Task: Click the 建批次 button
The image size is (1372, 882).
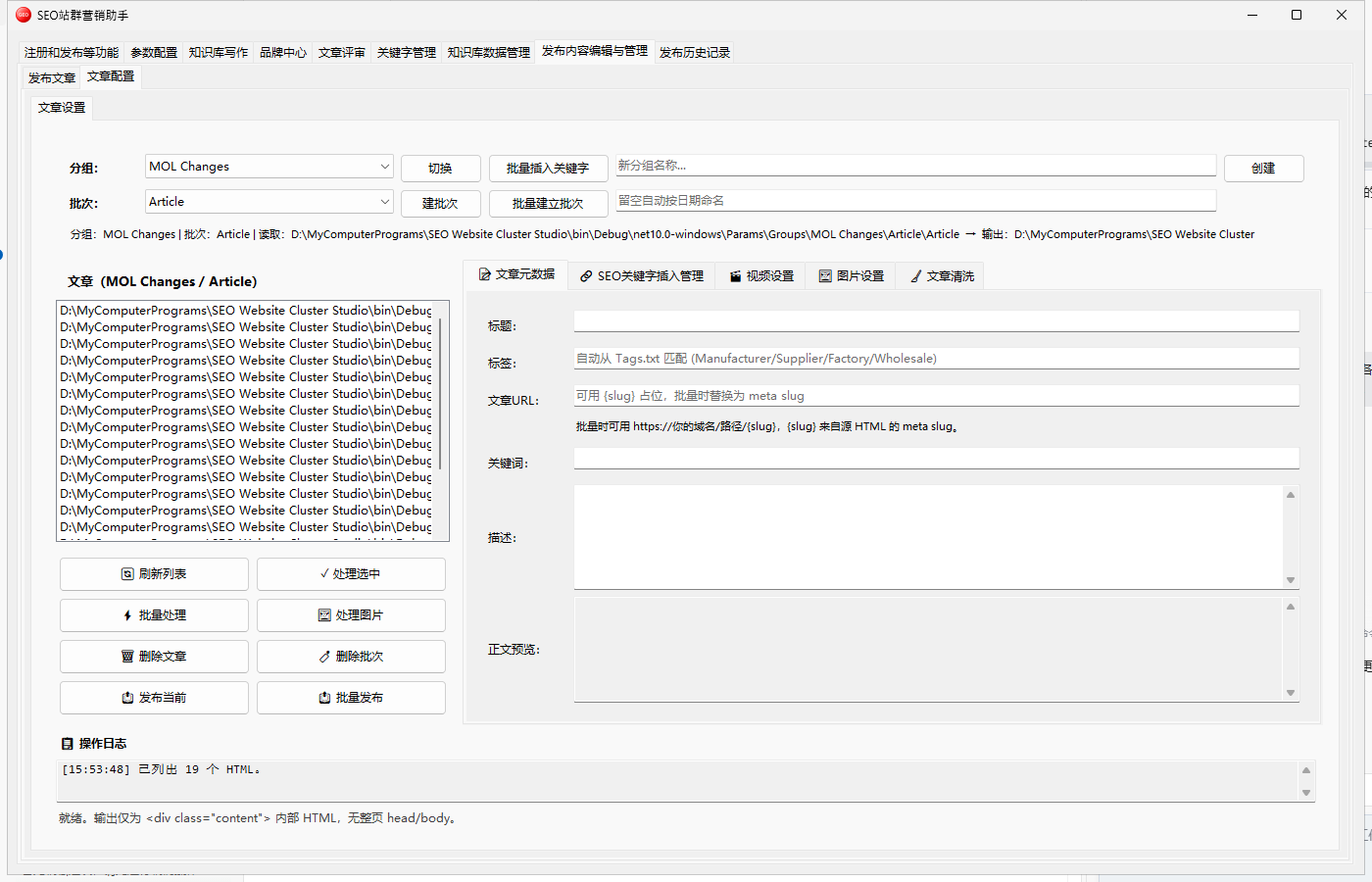Action: tap(441, 204)
